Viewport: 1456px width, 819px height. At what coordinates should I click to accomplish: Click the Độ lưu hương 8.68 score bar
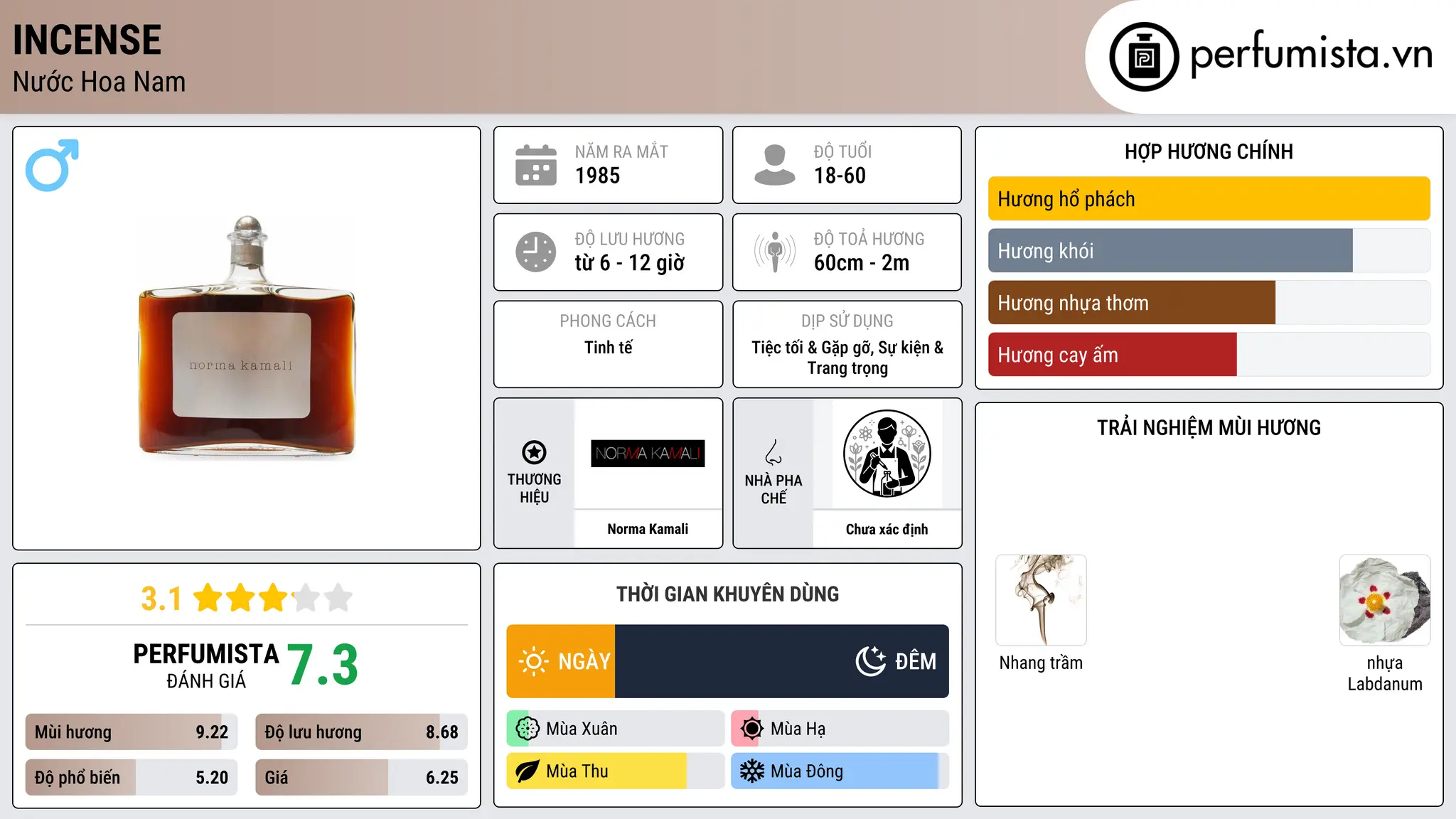tap(361, 732)
